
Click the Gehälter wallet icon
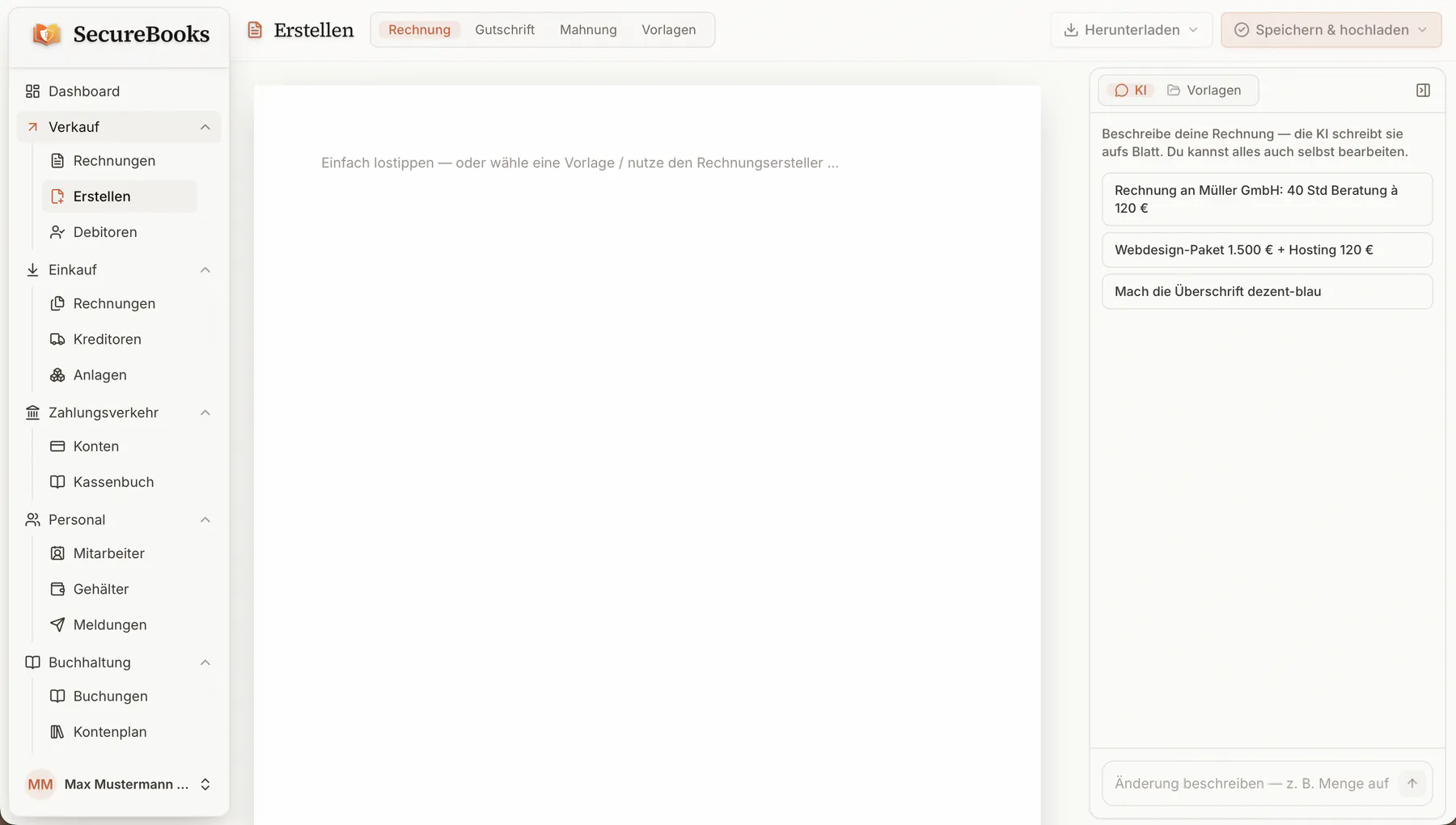point(57,589)
